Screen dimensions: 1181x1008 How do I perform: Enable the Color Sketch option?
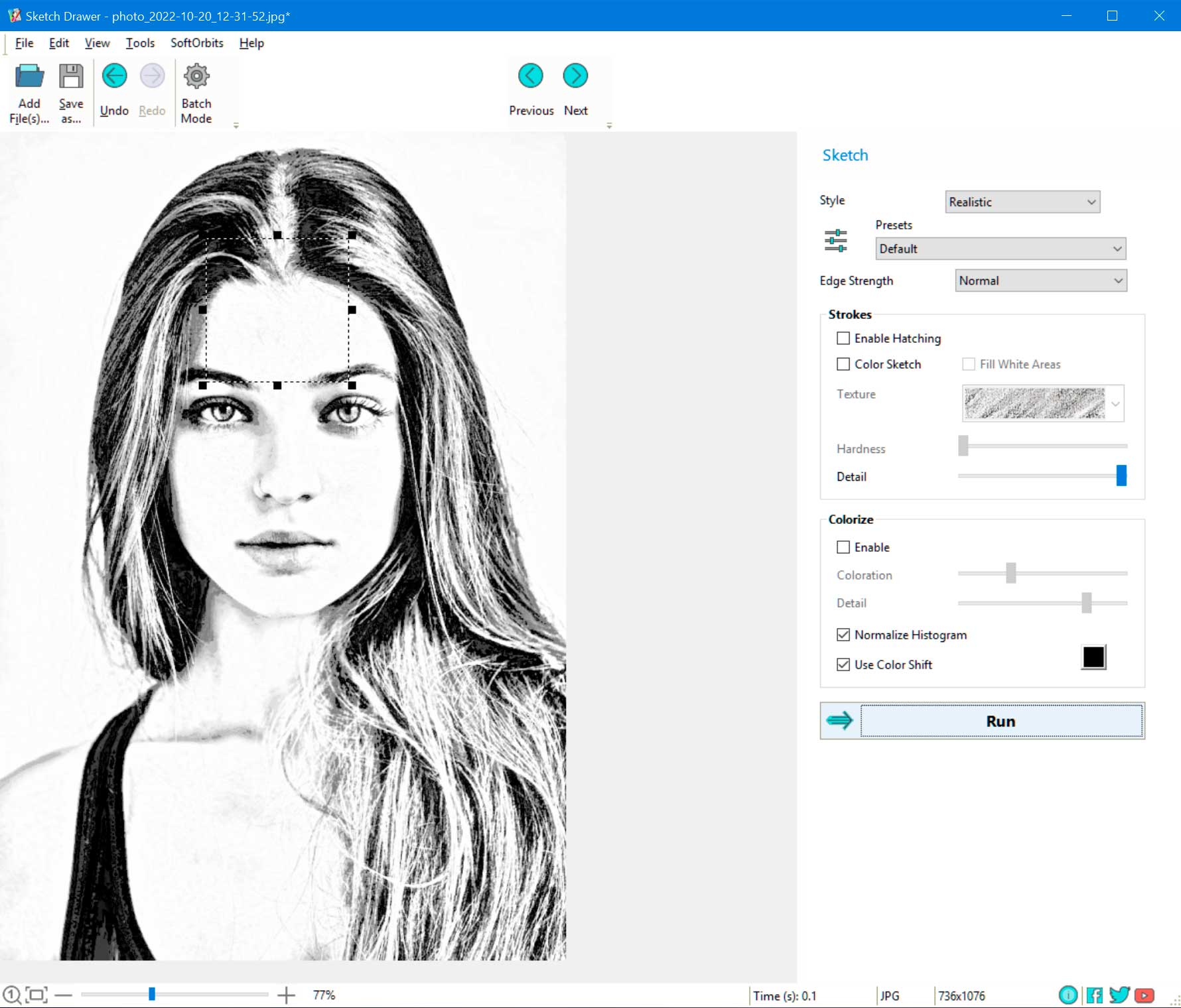tap(843, 364)
